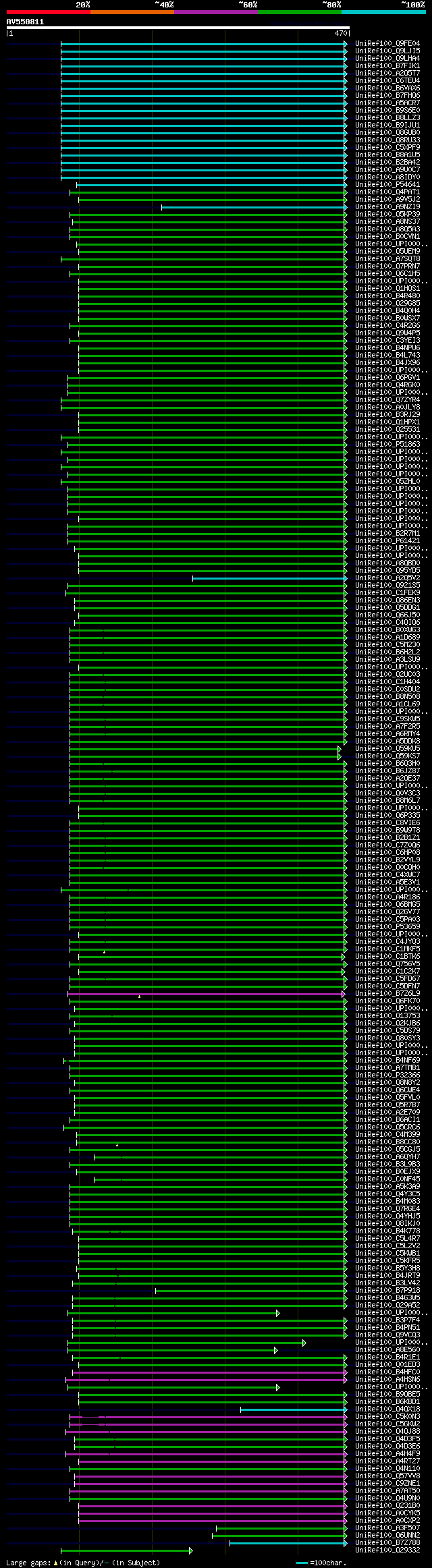Select the UniRef100_B7FIK1 label
Screen dimensions: 432x1568
tap(387, 66)
